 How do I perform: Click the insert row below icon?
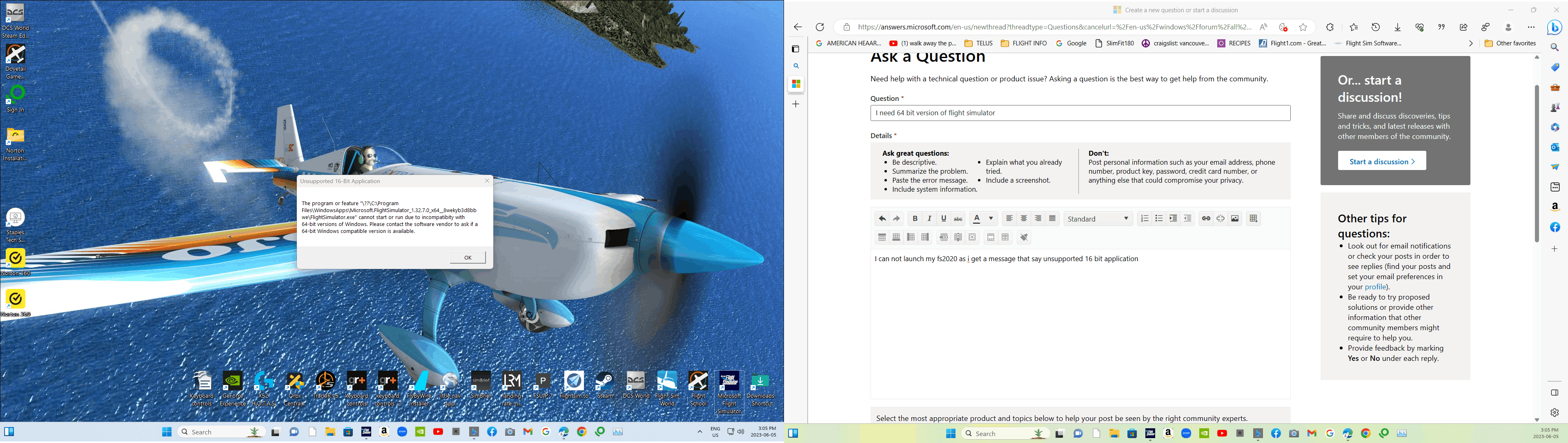tap(896, 238)
